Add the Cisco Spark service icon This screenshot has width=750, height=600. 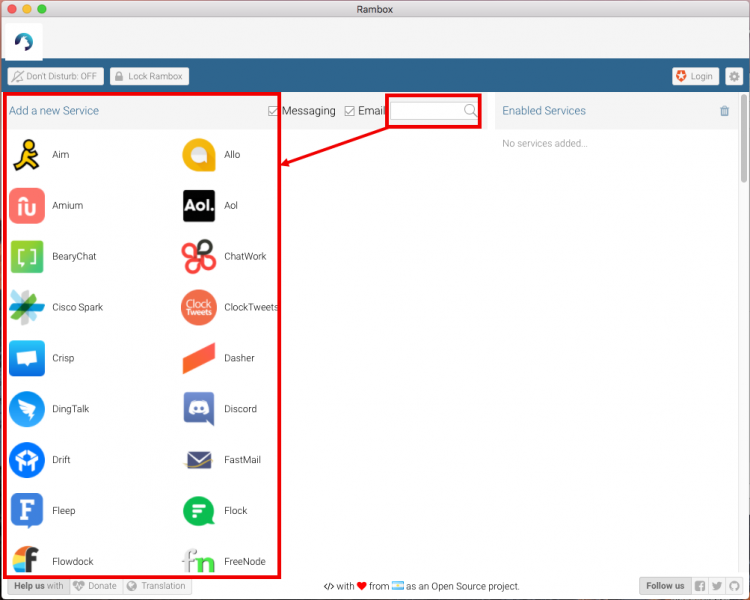click(27, 307)
